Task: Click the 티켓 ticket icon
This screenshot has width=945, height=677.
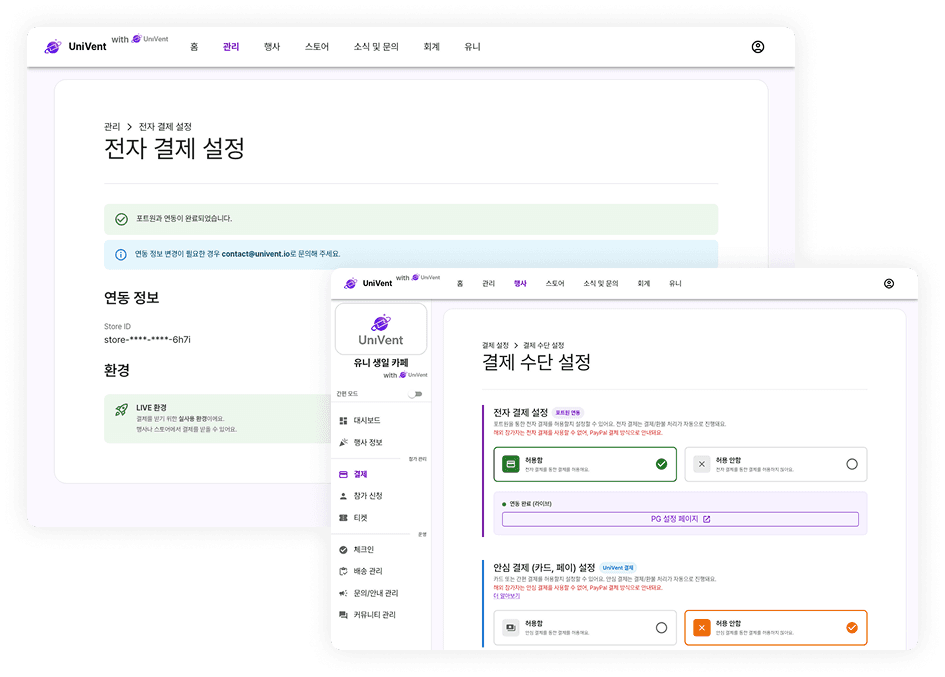Action: coord(341,517)
